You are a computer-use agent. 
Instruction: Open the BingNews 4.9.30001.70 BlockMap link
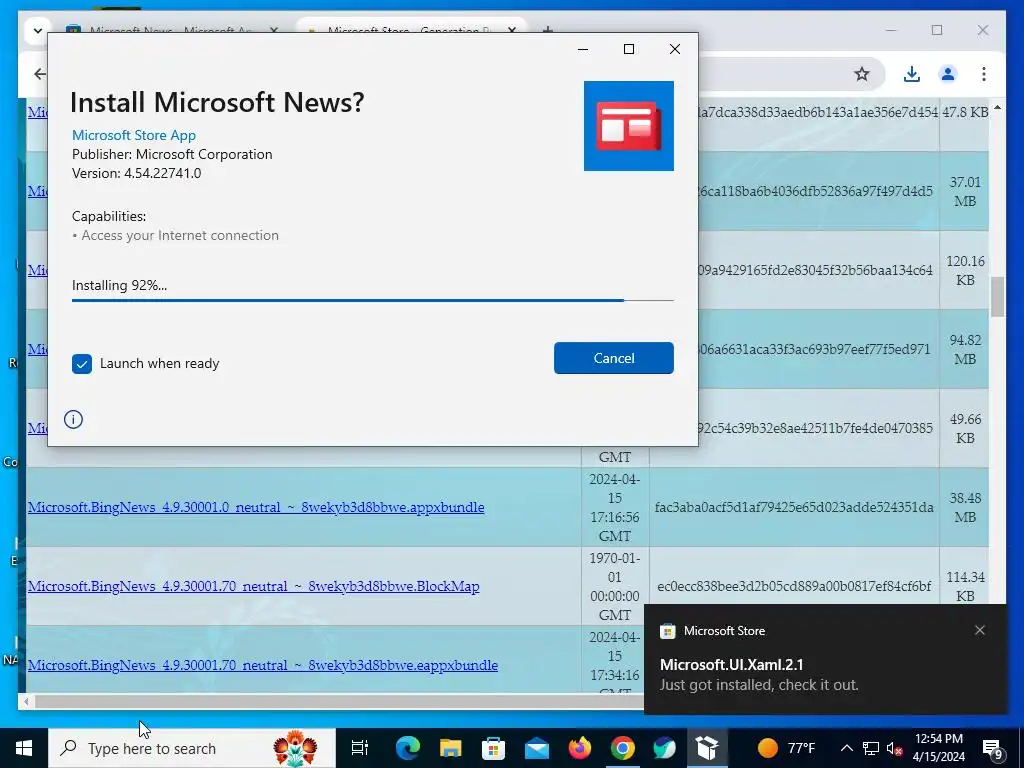point(253,586)
